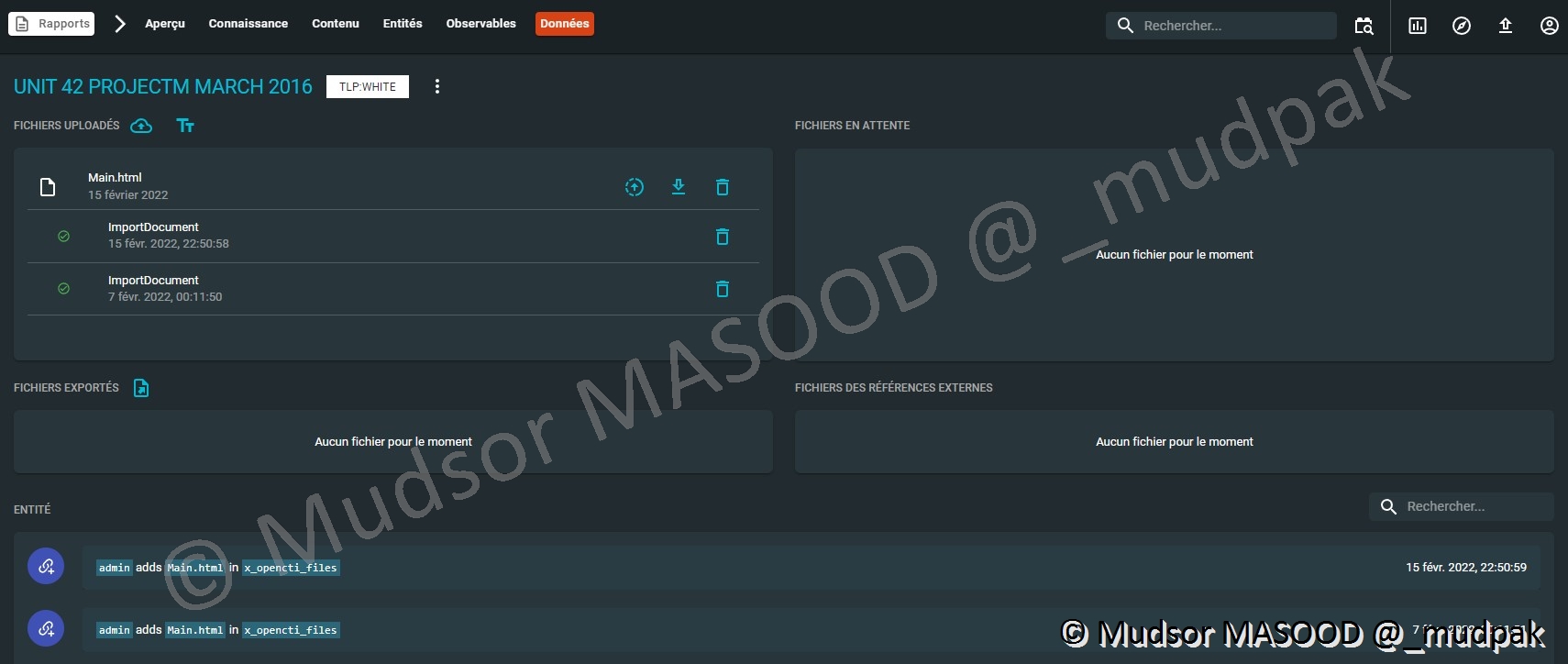Click the Rapports breadcrumb button

pyautogui.click(x=51, y=24)
